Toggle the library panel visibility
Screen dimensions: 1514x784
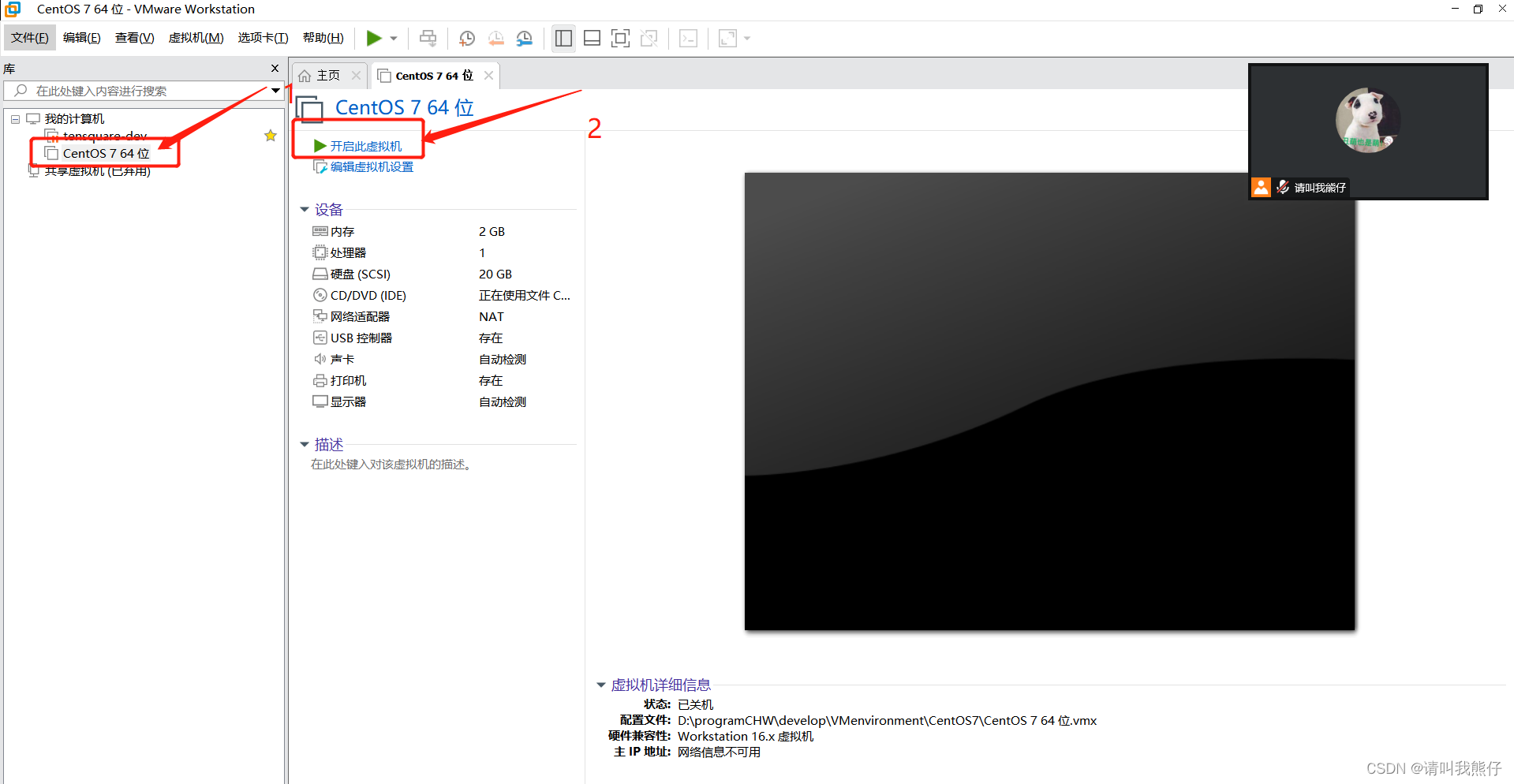click(563, 38)
